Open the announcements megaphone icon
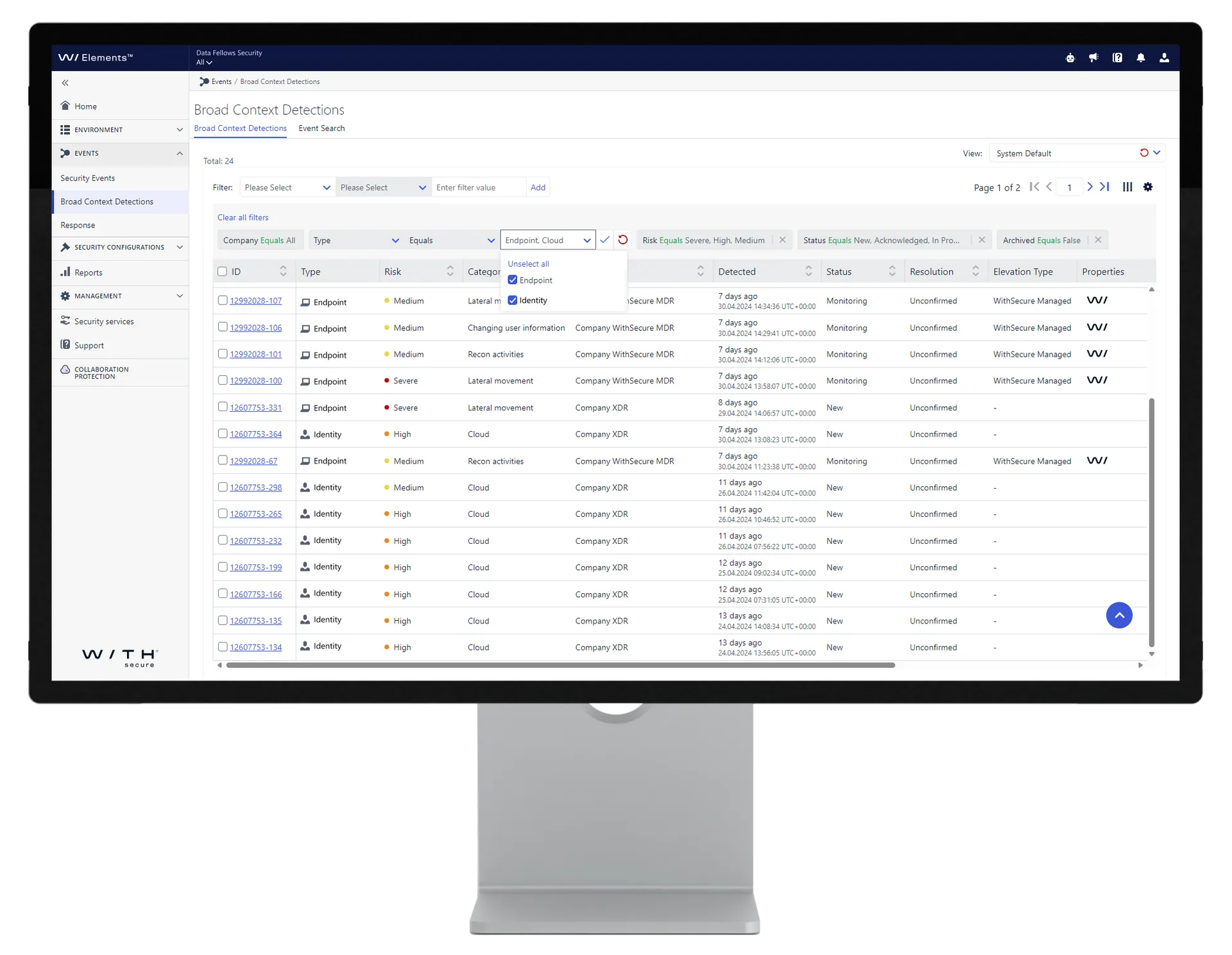The height and width of the screenshot is (955, 1232). tap(1094, 58)
